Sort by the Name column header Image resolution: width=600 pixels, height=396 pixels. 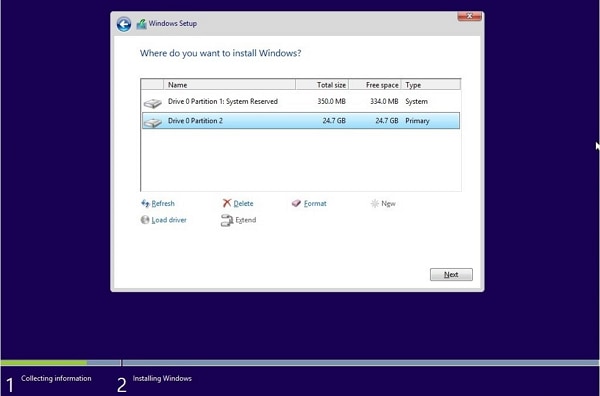tap(229, 85)
